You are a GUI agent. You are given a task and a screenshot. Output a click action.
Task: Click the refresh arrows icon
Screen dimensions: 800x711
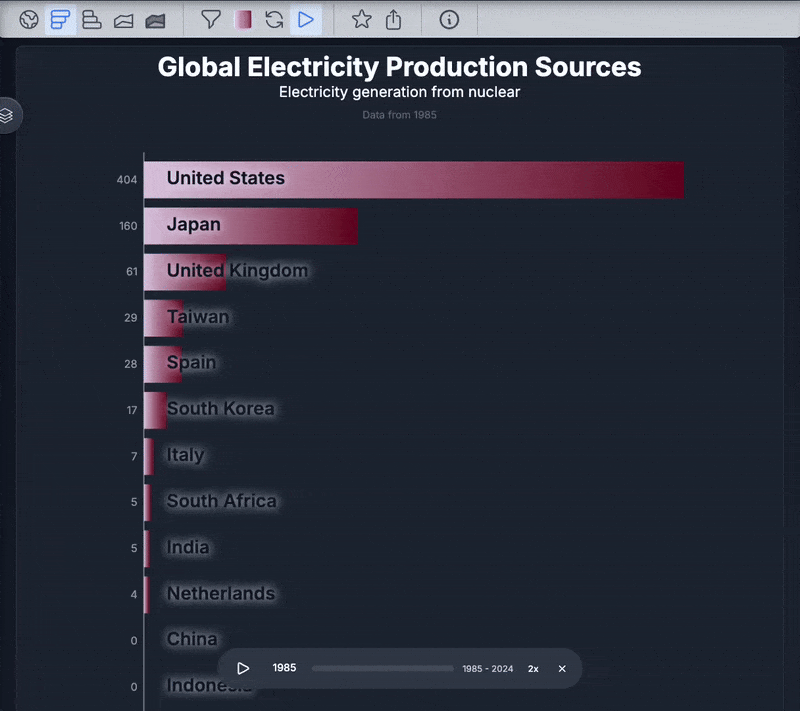tap(274, 19)
